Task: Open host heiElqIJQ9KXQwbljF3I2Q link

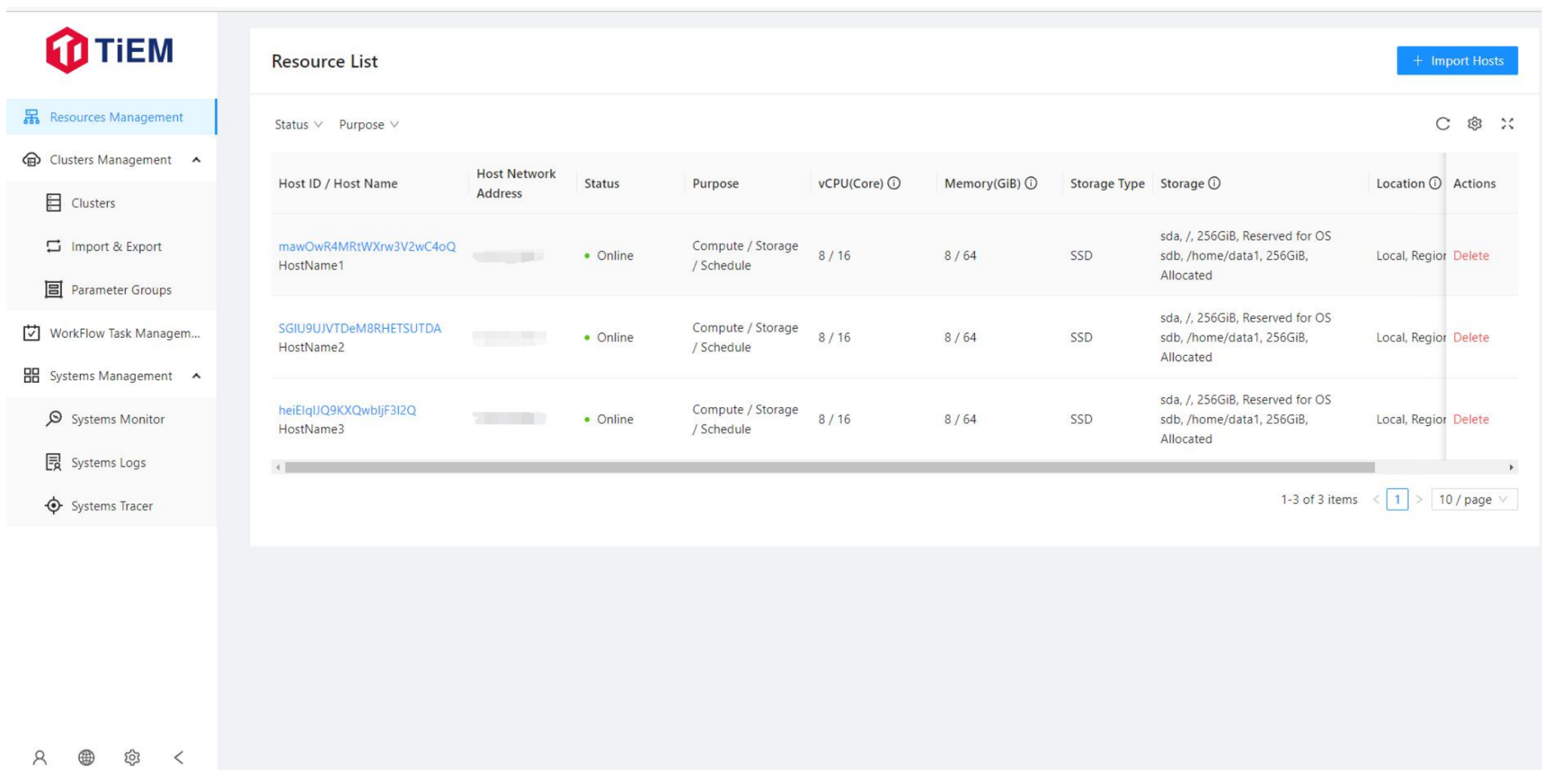Action: (x=347, y=410)
